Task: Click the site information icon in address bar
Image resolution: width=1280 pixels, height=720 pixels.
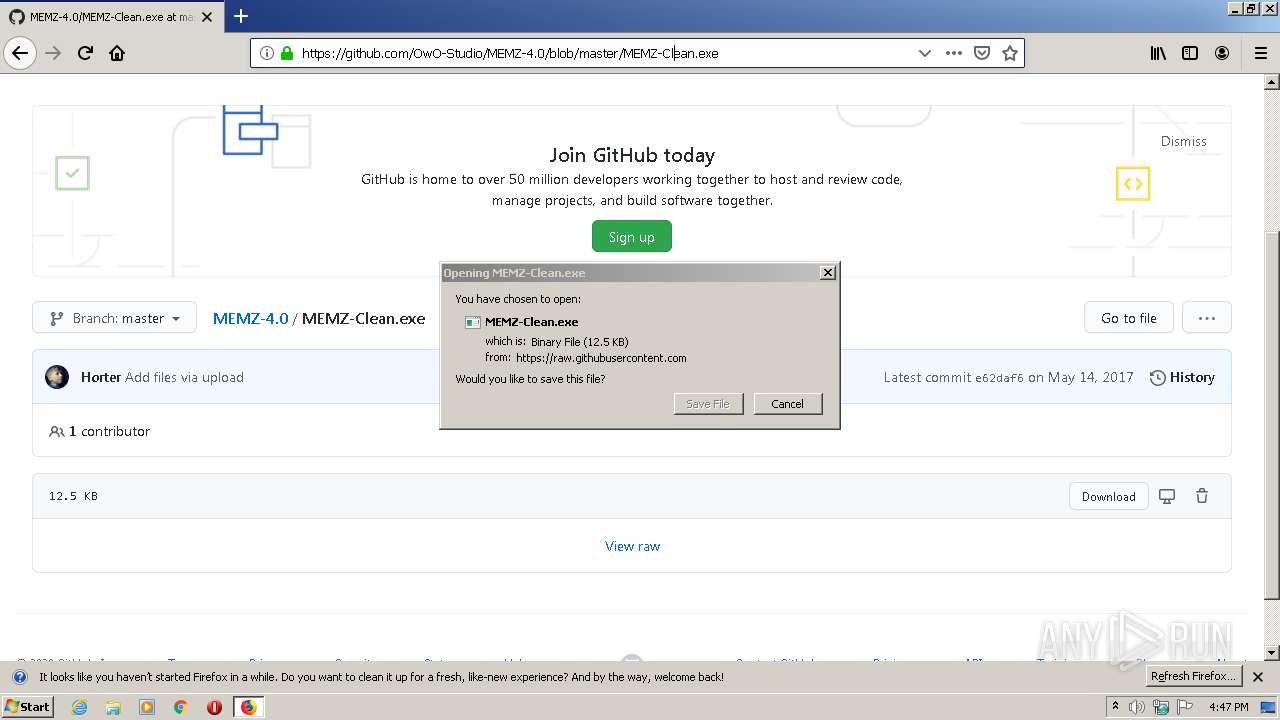Action: [x=267, y=53]
